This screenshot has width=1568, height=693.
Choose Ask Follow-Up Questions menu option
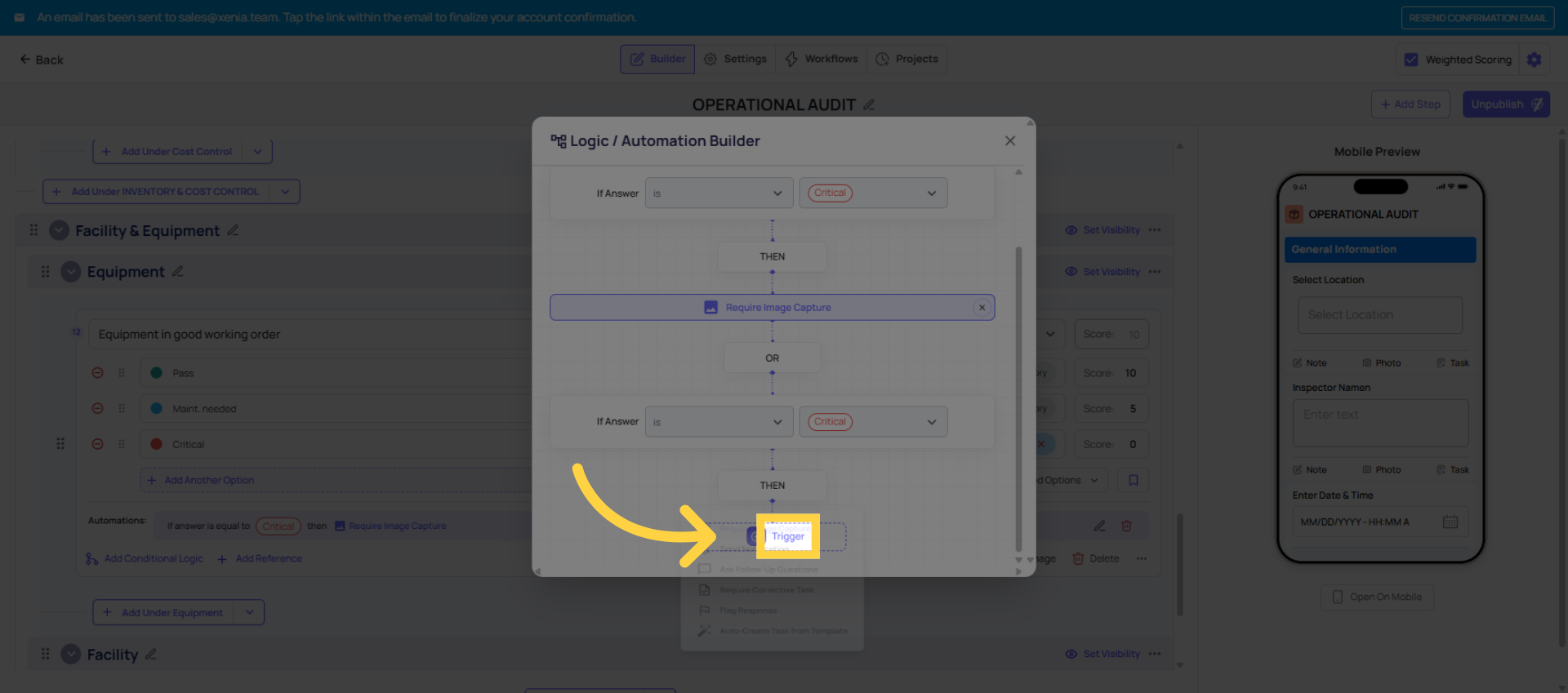point(768,570)
